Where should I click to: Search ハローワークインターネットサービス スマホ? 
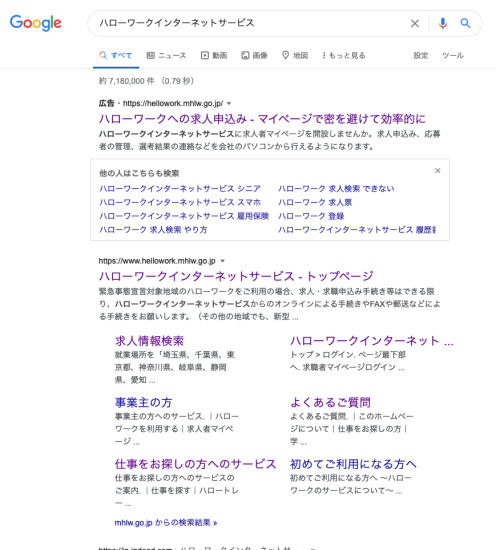click(x=180, y=202)
